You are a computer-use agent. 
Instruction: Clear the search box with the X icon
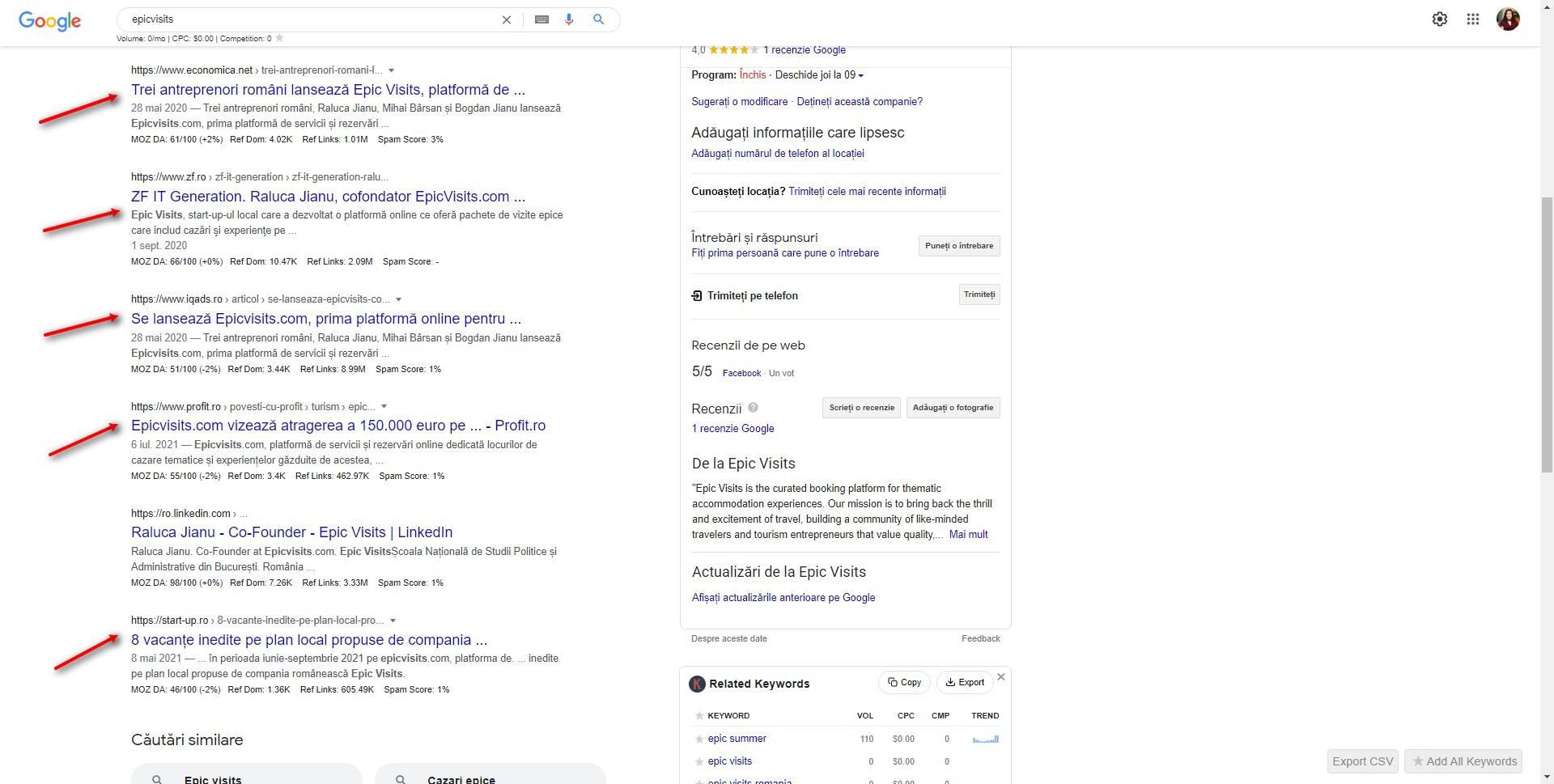pyautogui.click(x=507, y=19)
